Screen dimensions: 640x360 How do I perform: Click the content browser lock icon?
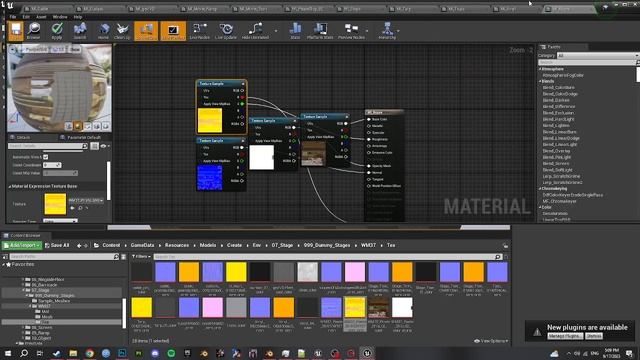click(x=505, y=245)
